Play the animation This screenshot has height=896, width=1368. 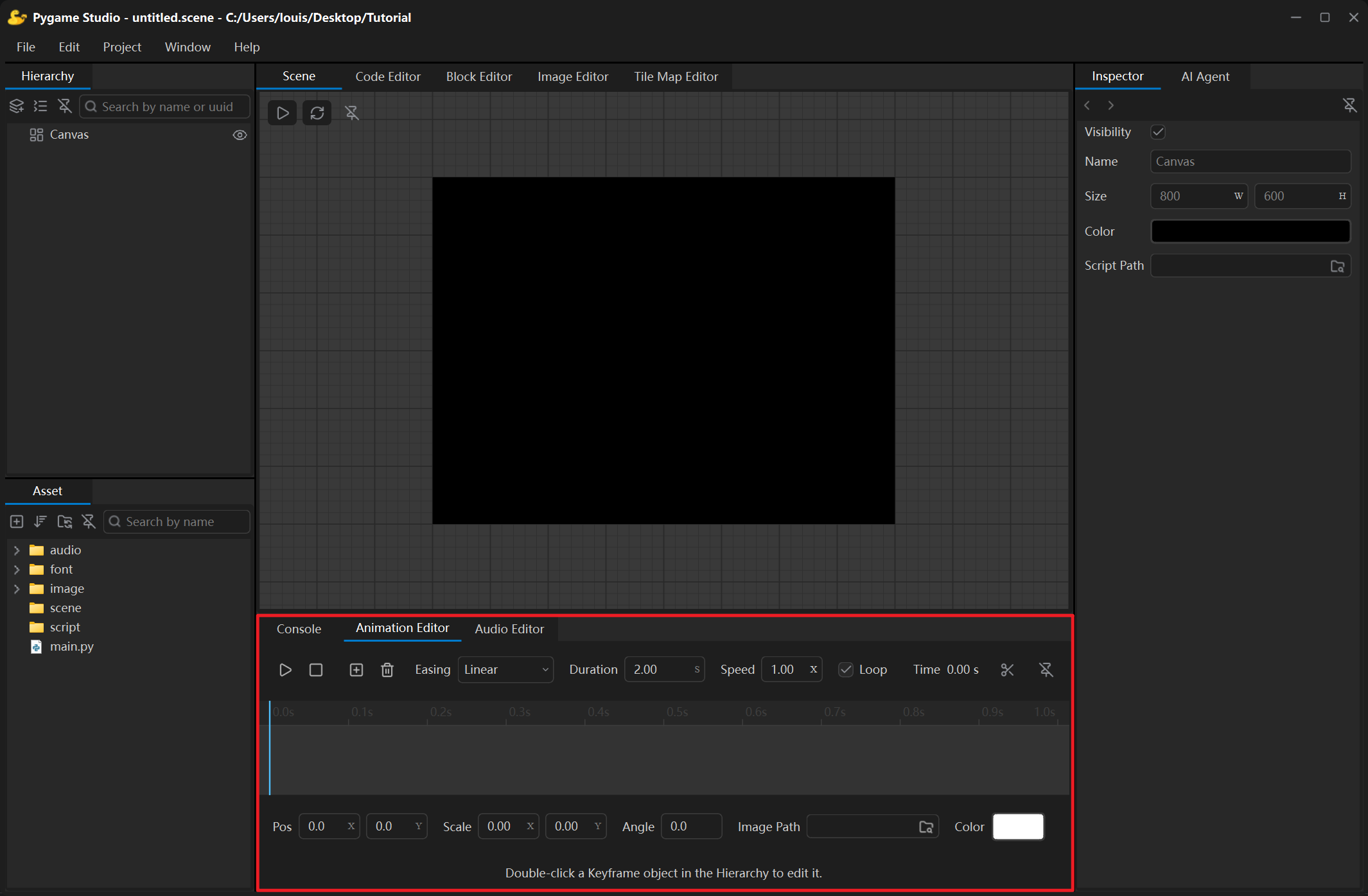pos(285,670)
